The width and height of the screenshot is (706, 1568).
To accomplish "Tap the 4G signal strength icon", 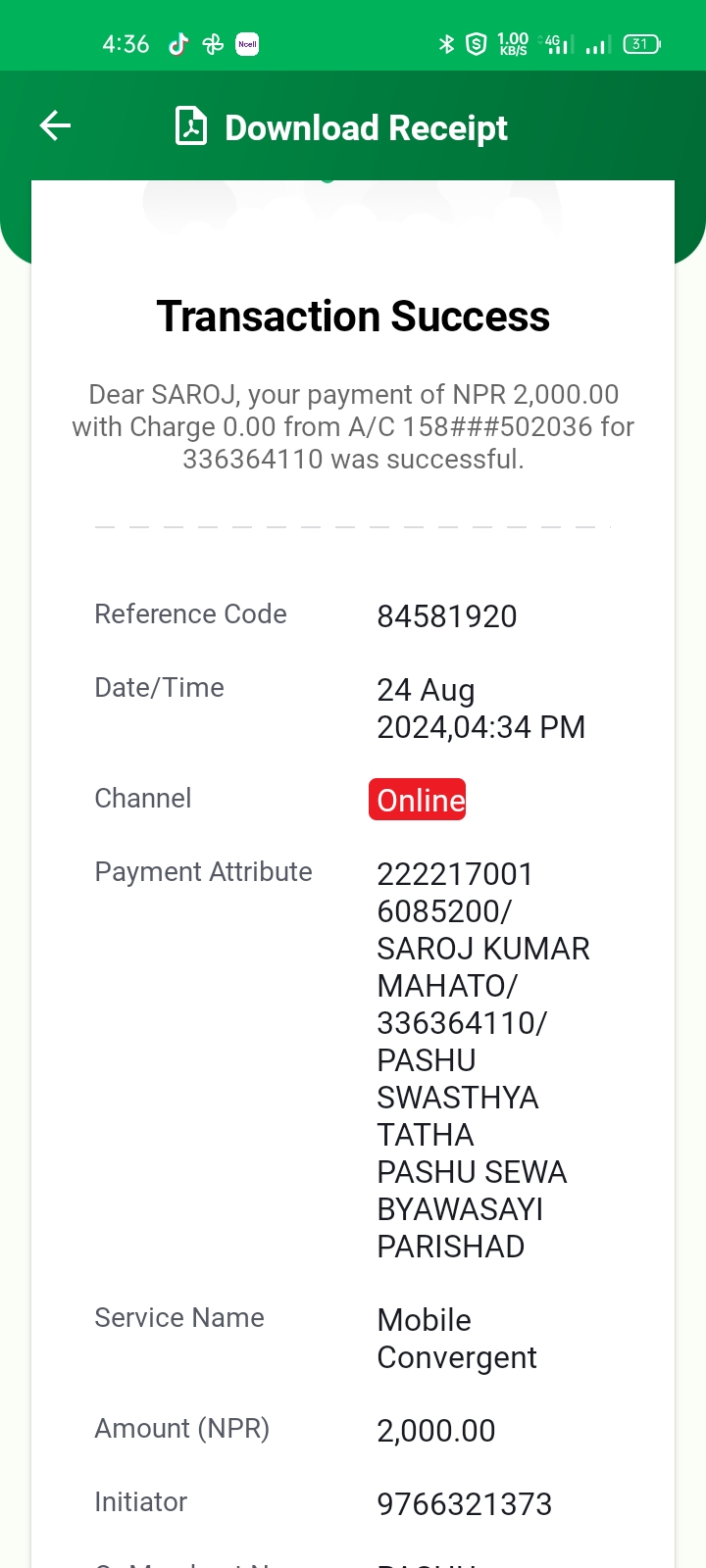I will coord(557,44).
